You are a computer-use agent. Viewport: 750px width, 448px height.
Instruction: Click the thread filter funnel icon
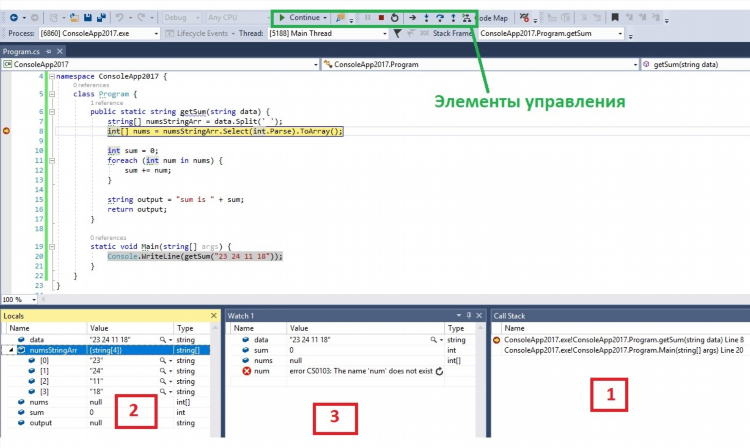(x=397, y=33)
